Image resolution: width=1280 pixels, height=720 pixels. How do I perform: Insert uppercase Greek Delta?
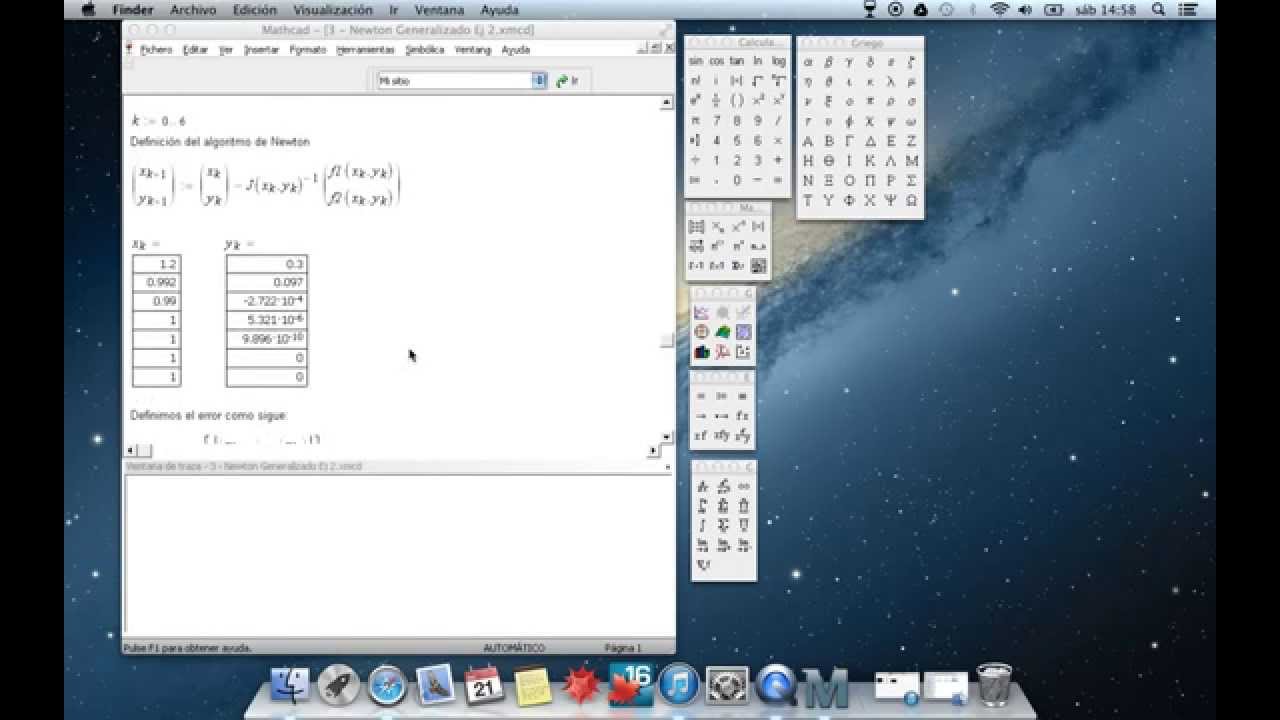[870, 141]
